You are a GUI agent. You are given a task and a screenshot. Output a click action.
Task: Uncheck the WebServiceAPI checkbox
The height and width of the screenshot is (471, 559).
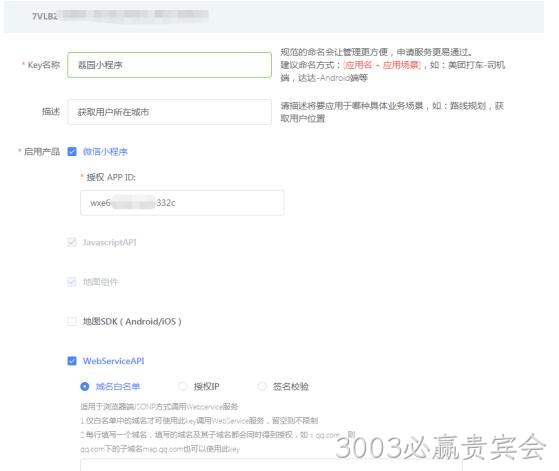(72, 361)
